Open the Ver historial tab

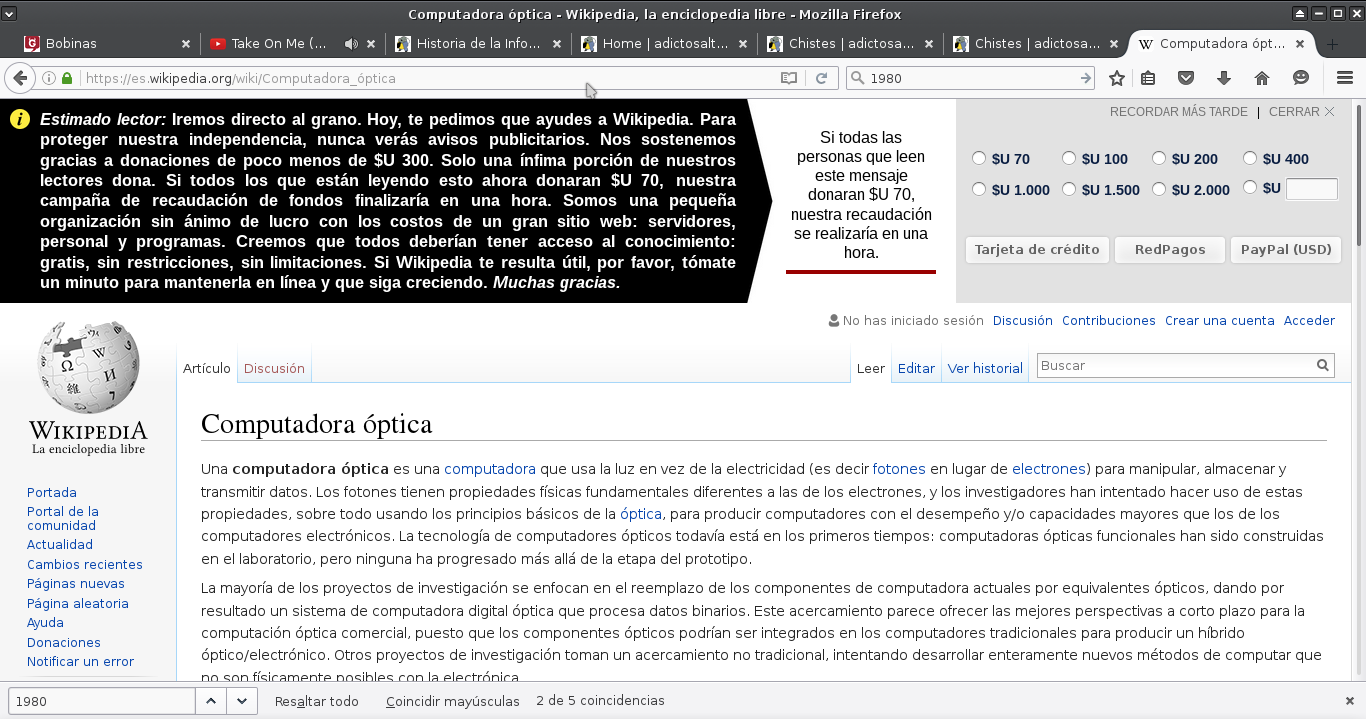point(985,368)
